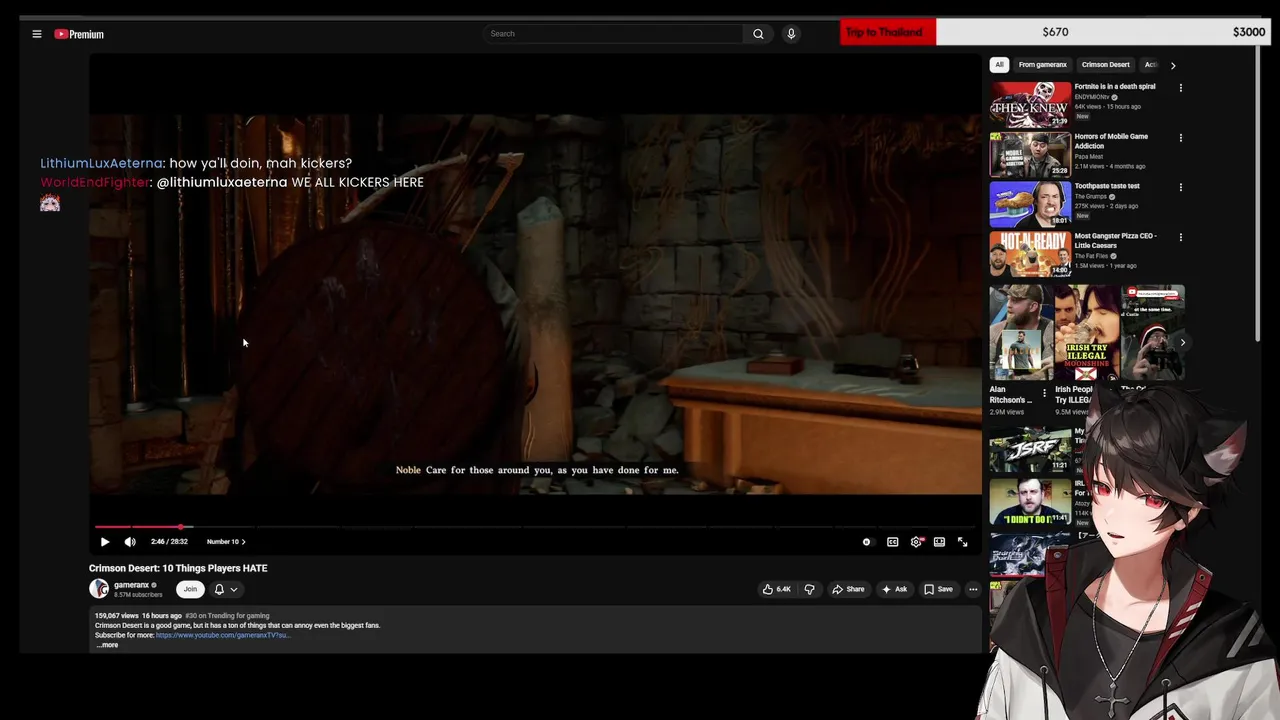The image size is (1280, 720).
Task: Open more actions three-dot menu under video
Action: click(x=973, y=589)
